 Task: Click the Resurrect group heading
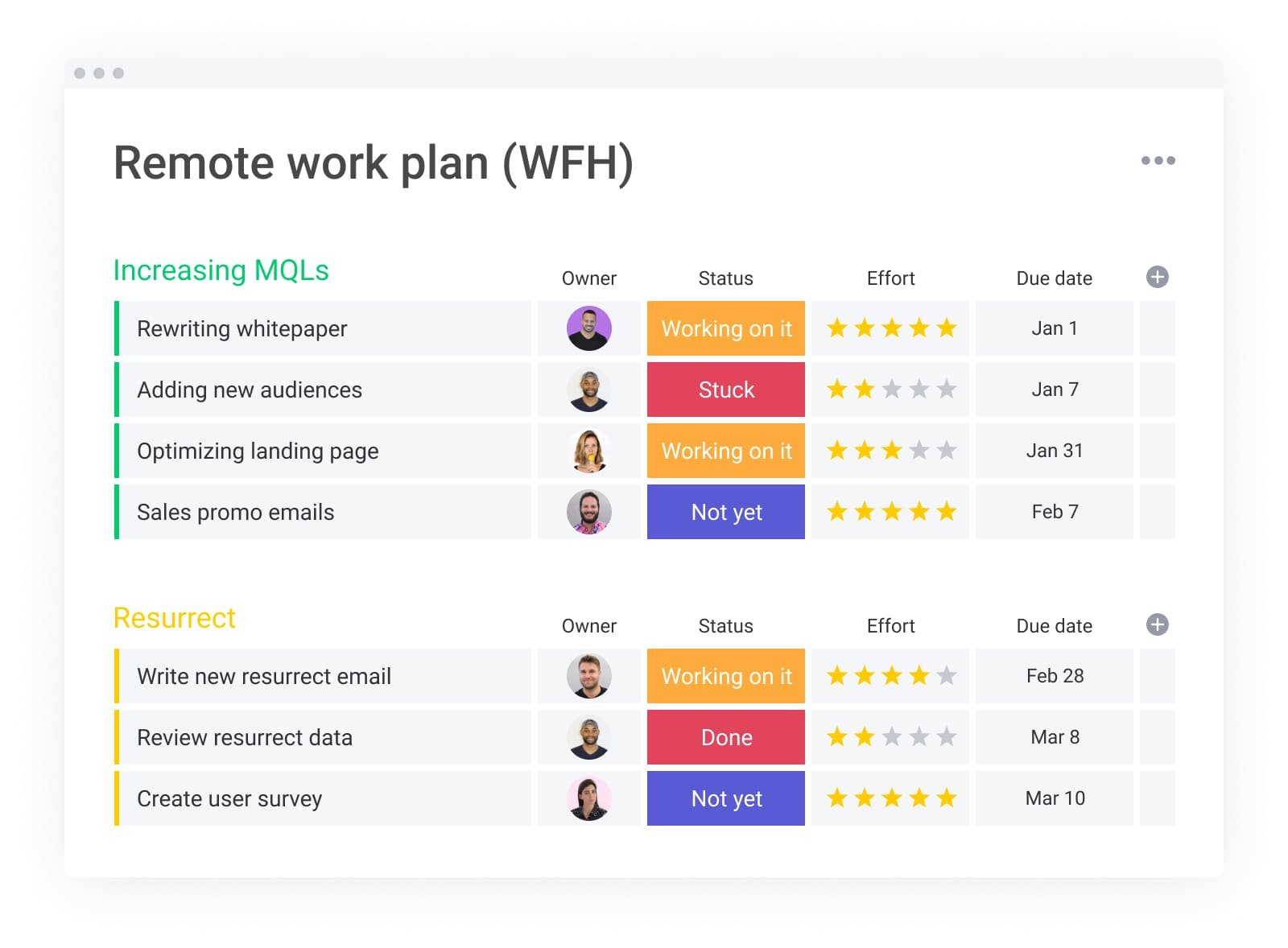(x=174, y=618)
